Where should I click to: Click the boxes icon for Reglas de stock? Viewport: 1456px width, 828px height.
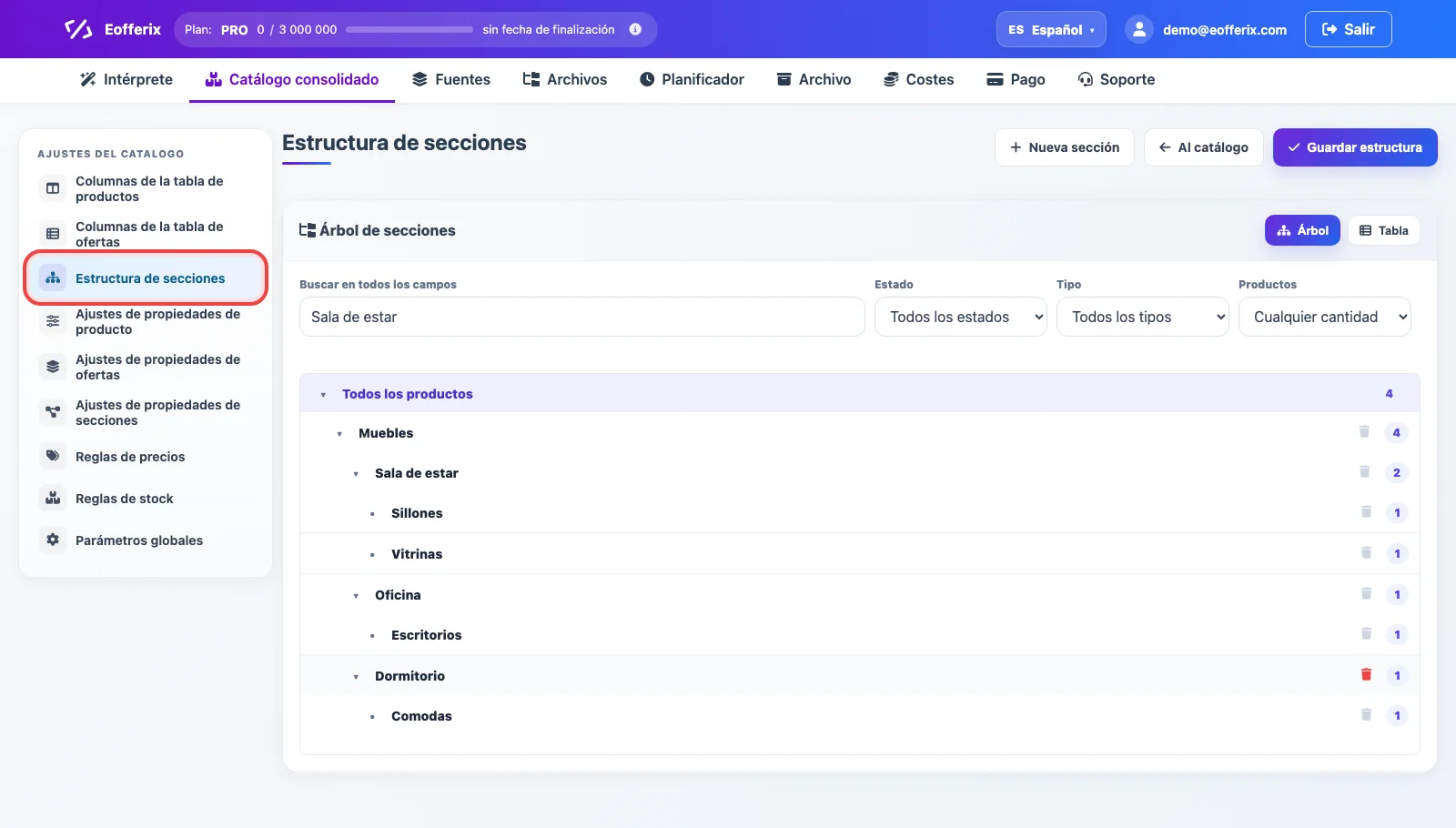[53, 498]
